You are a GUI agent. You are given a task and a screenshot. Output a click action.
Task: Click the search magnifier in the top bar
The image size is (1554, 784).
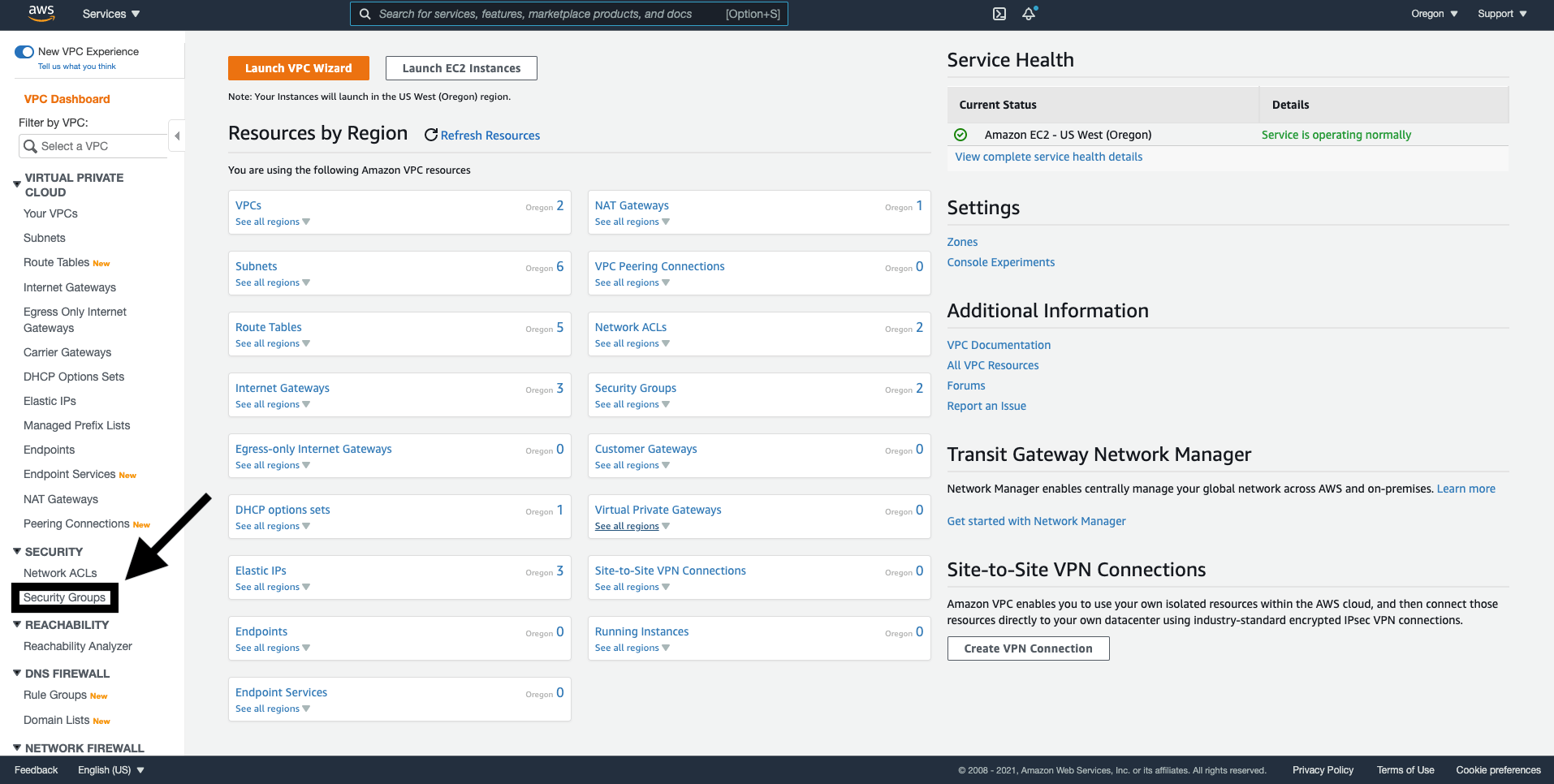click(x=365, y=14)
